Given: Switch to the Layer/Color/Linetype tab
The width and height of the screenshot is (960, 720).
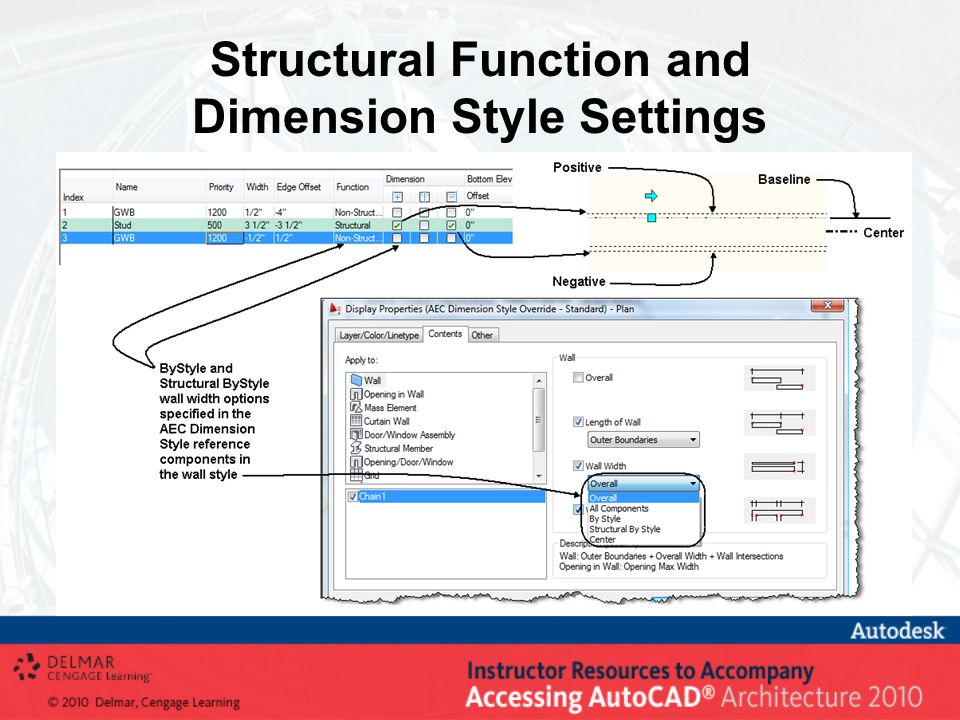Looking at the screenshot, I should click(x=379, y=336).
